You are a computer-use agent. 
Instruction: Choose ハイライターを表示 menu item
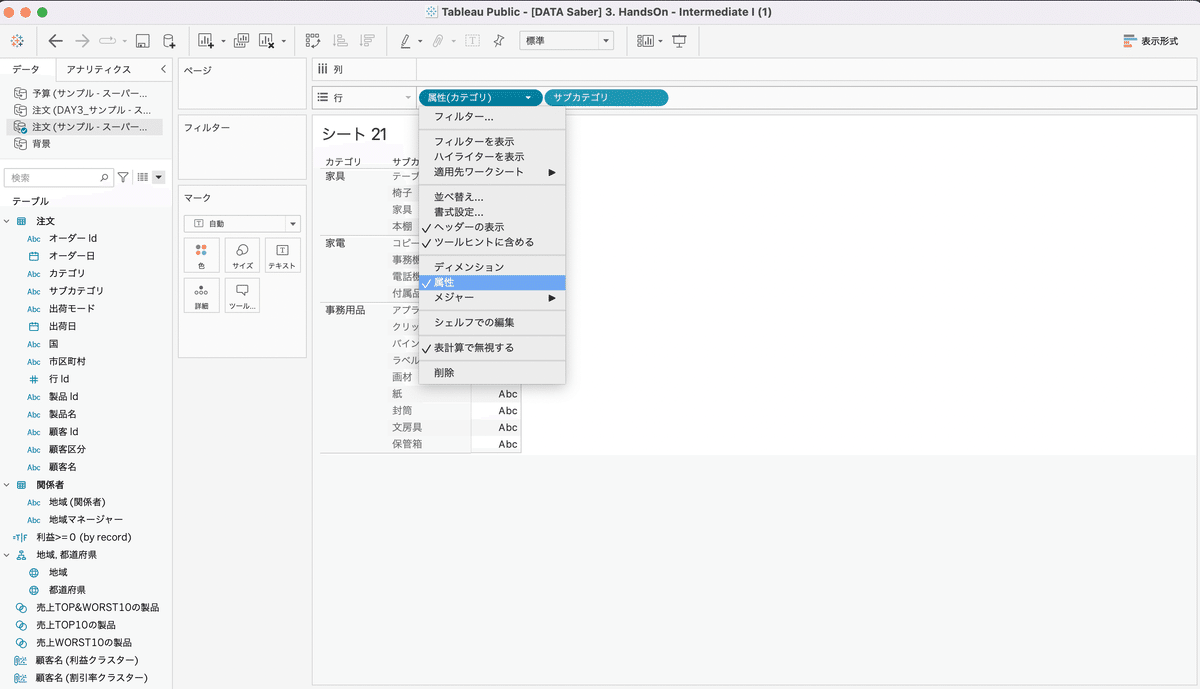pos(492,157)
